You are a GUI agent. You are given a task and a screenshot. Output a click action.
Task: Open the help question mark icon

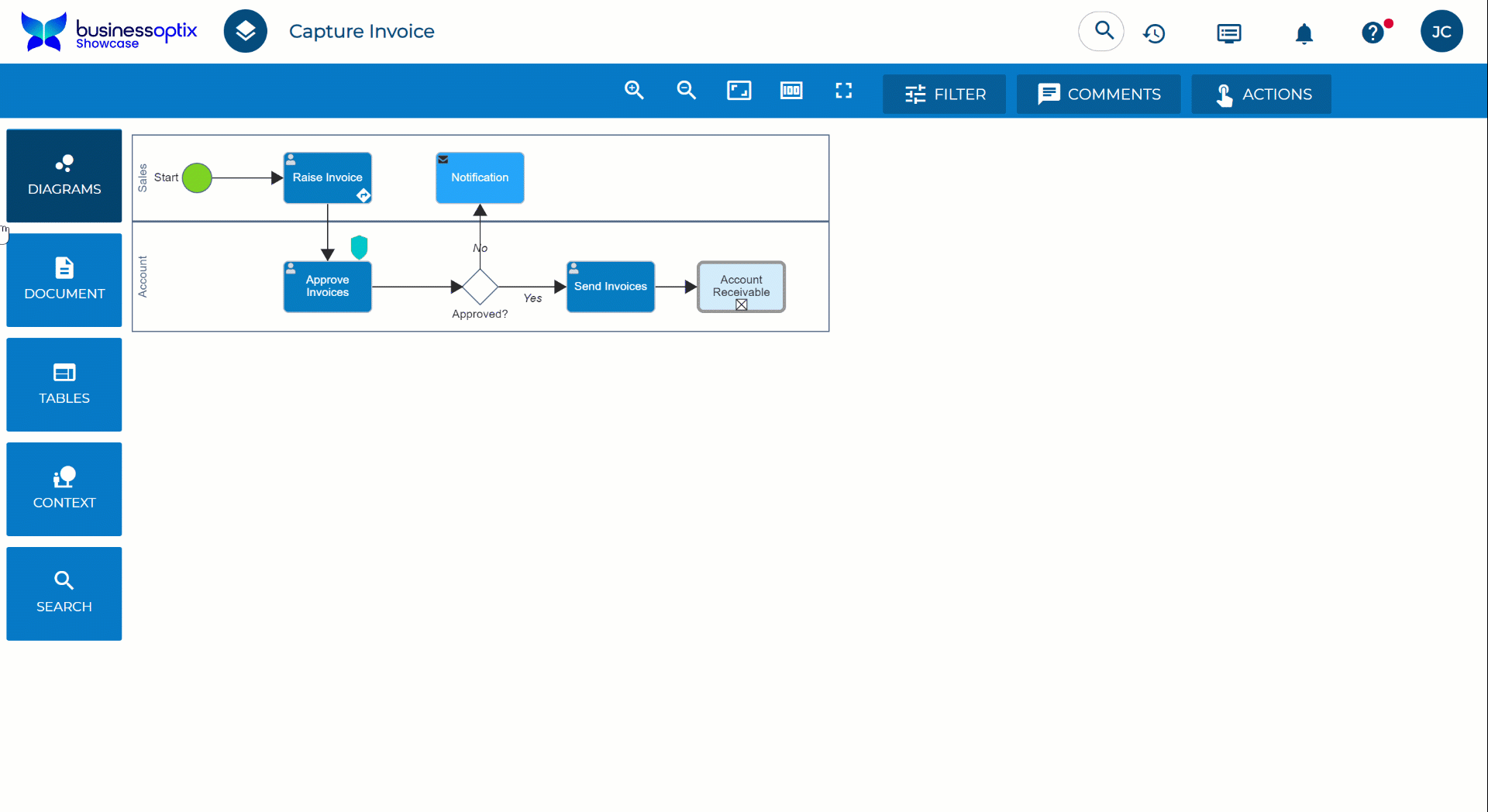coord(1373,33)
